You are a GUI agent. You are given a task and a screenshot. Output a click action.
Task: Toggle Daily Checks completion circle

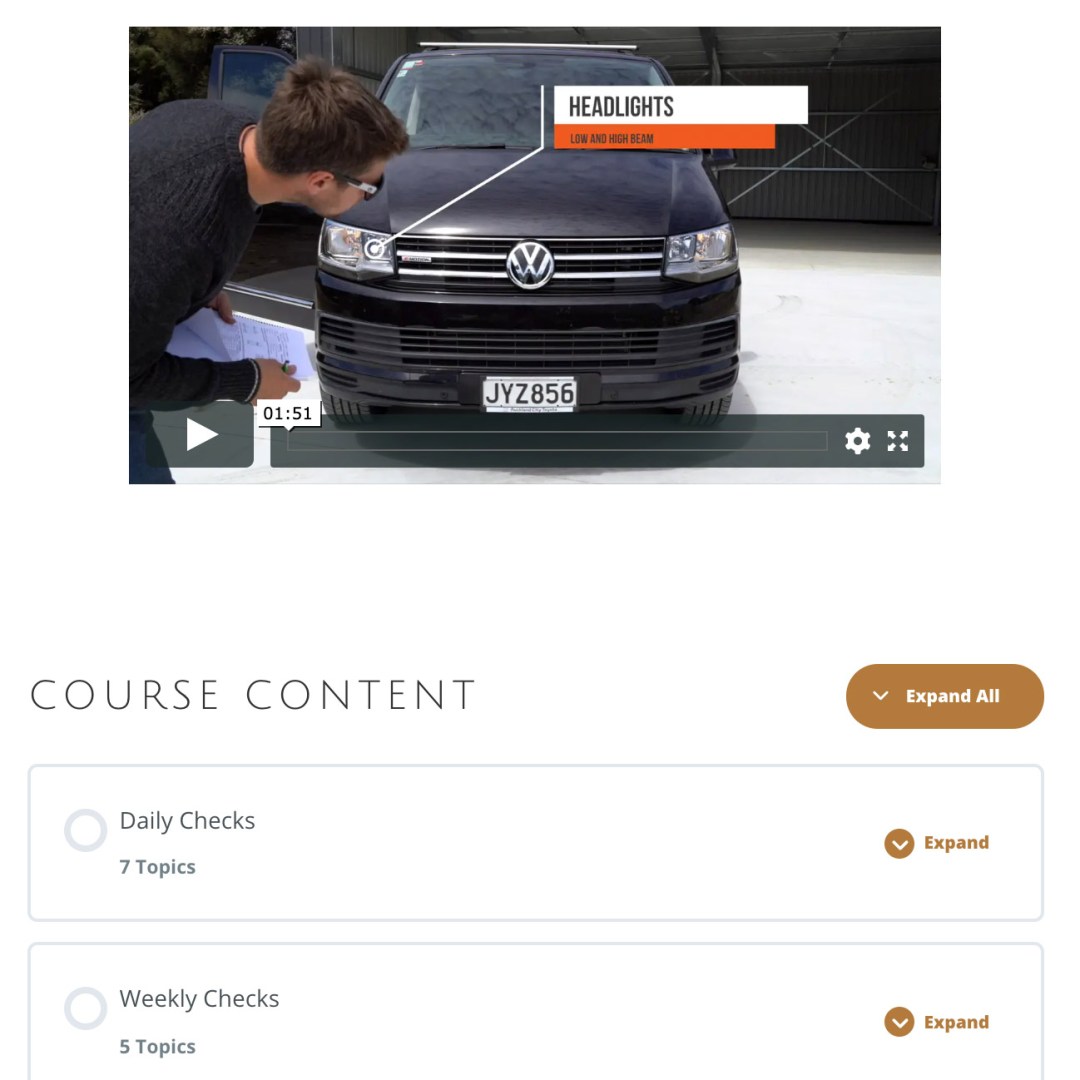85,830
